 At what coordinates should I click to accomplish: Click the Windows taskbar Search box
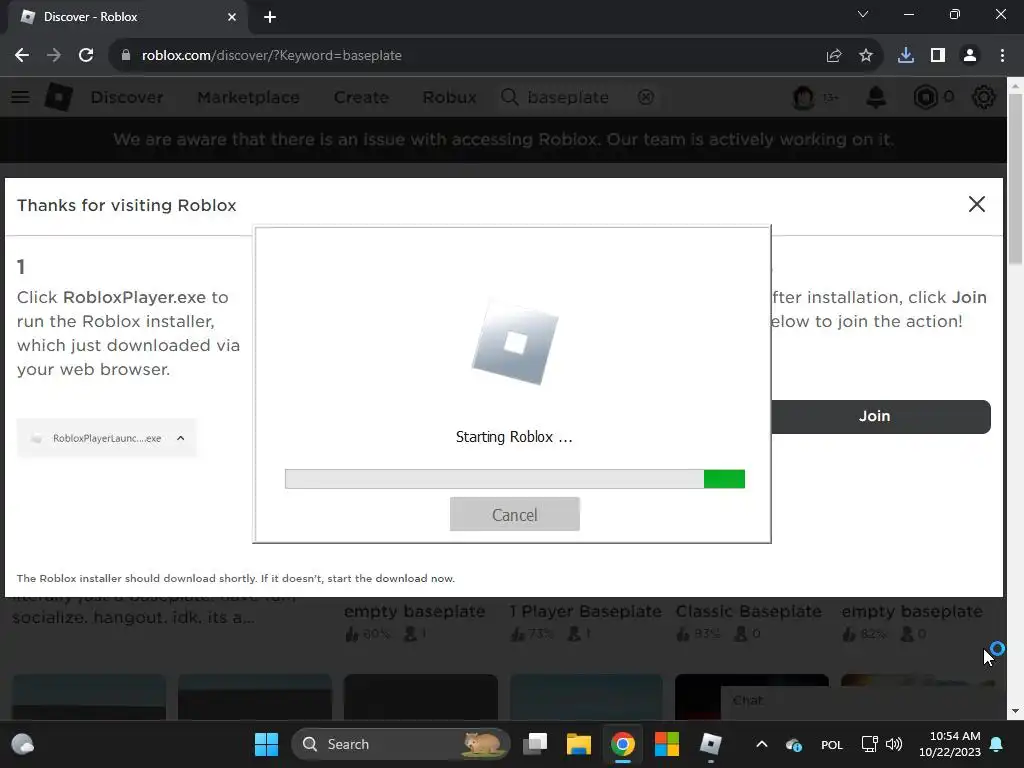click(400, 744)
